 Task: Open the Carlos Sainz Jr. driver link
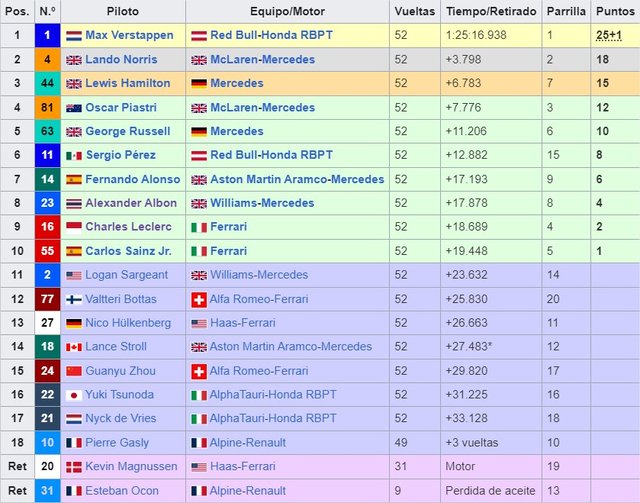pyautogui.click(x=128, y=251)
